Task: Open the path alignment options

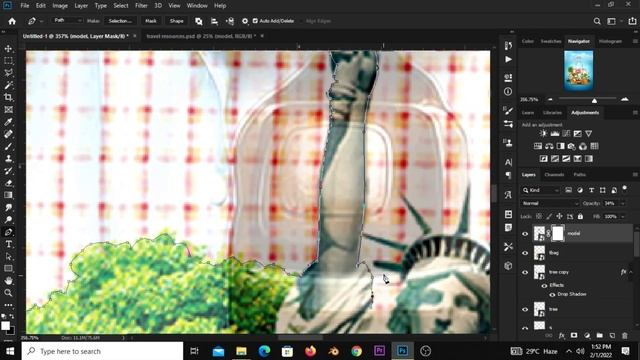Action: [214, 21]
